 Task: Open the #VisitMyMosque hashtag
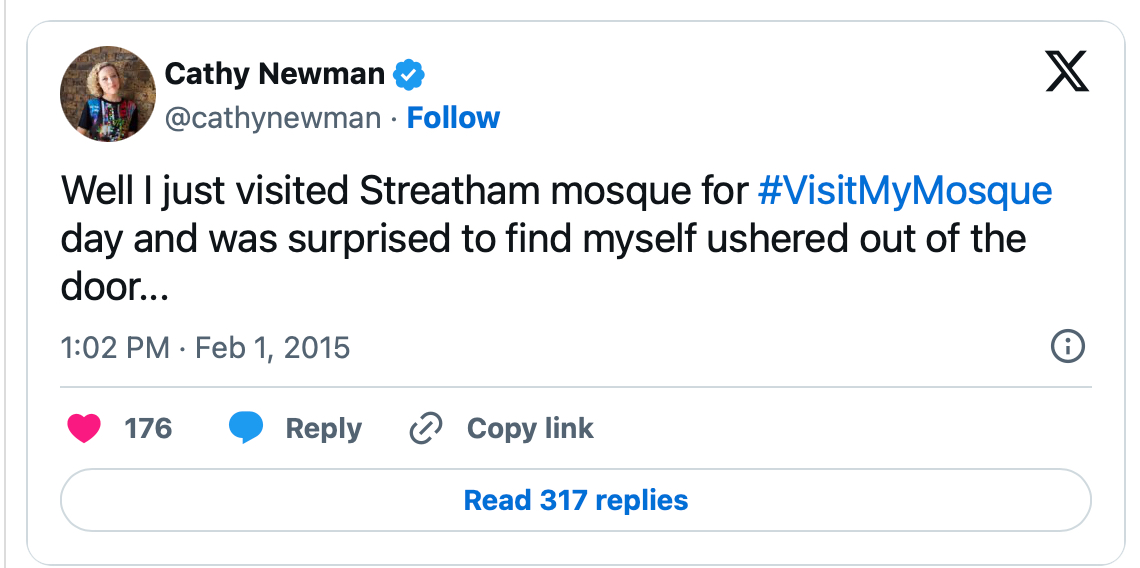[905, 190]
